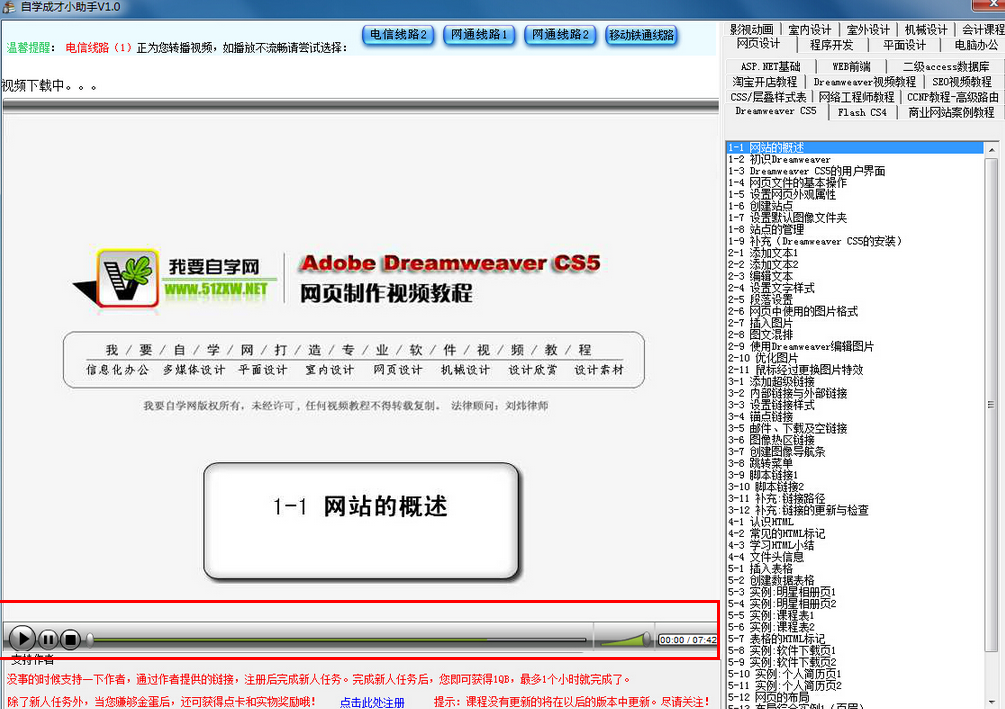1005x709 pixels.
Task: Open the Dreamweaver视频教程 tab
Action: tap(864, 82)
